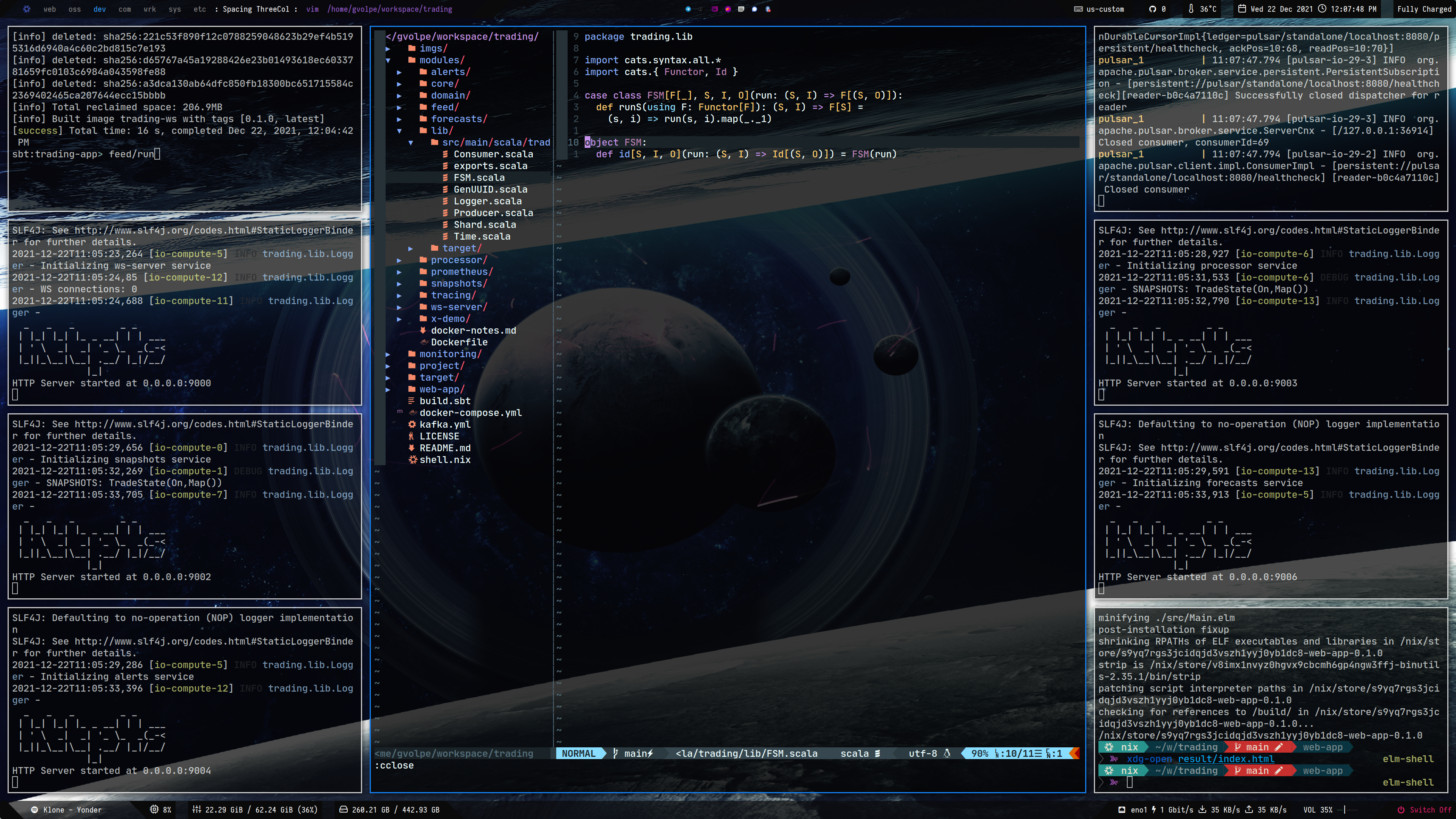Click the kafka.yml gear file icon
Viewport: 1456px width, 819px height.
412,425
